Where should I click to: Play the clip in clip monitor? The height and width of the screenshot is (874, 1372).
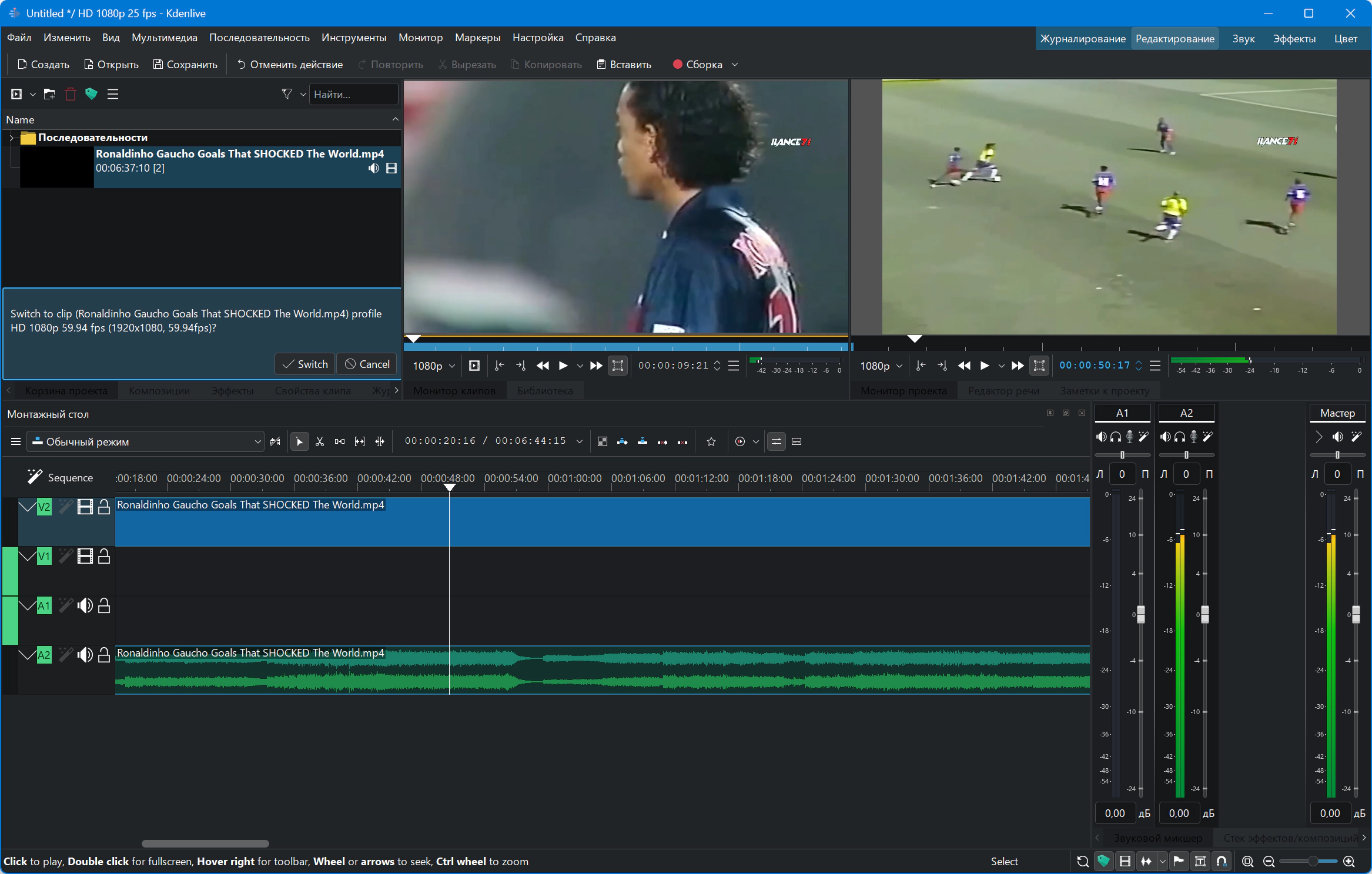563,366
